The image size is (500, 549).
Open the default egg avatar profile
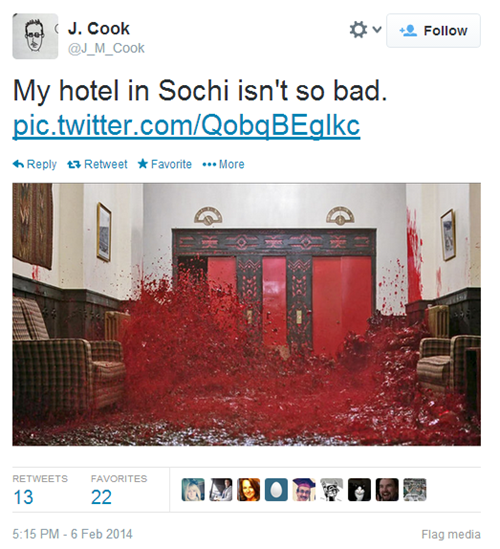click(x=276, y=489)
